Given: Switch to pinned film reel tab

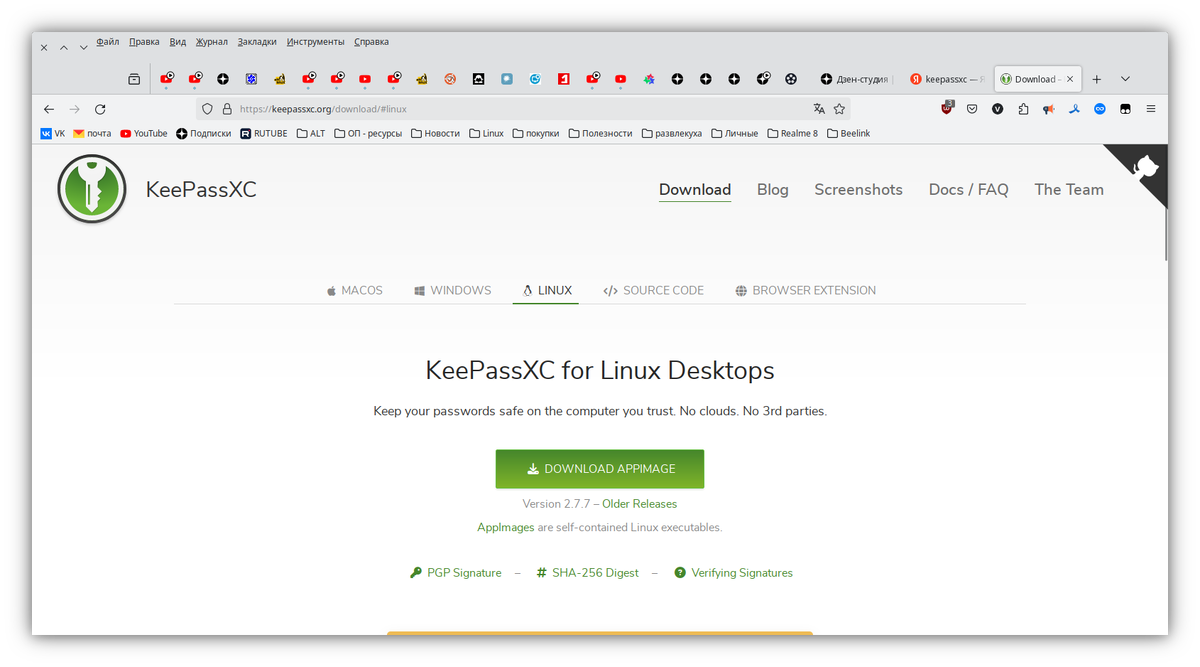Looking at the screenshot, I should click(x=791, y=79).
